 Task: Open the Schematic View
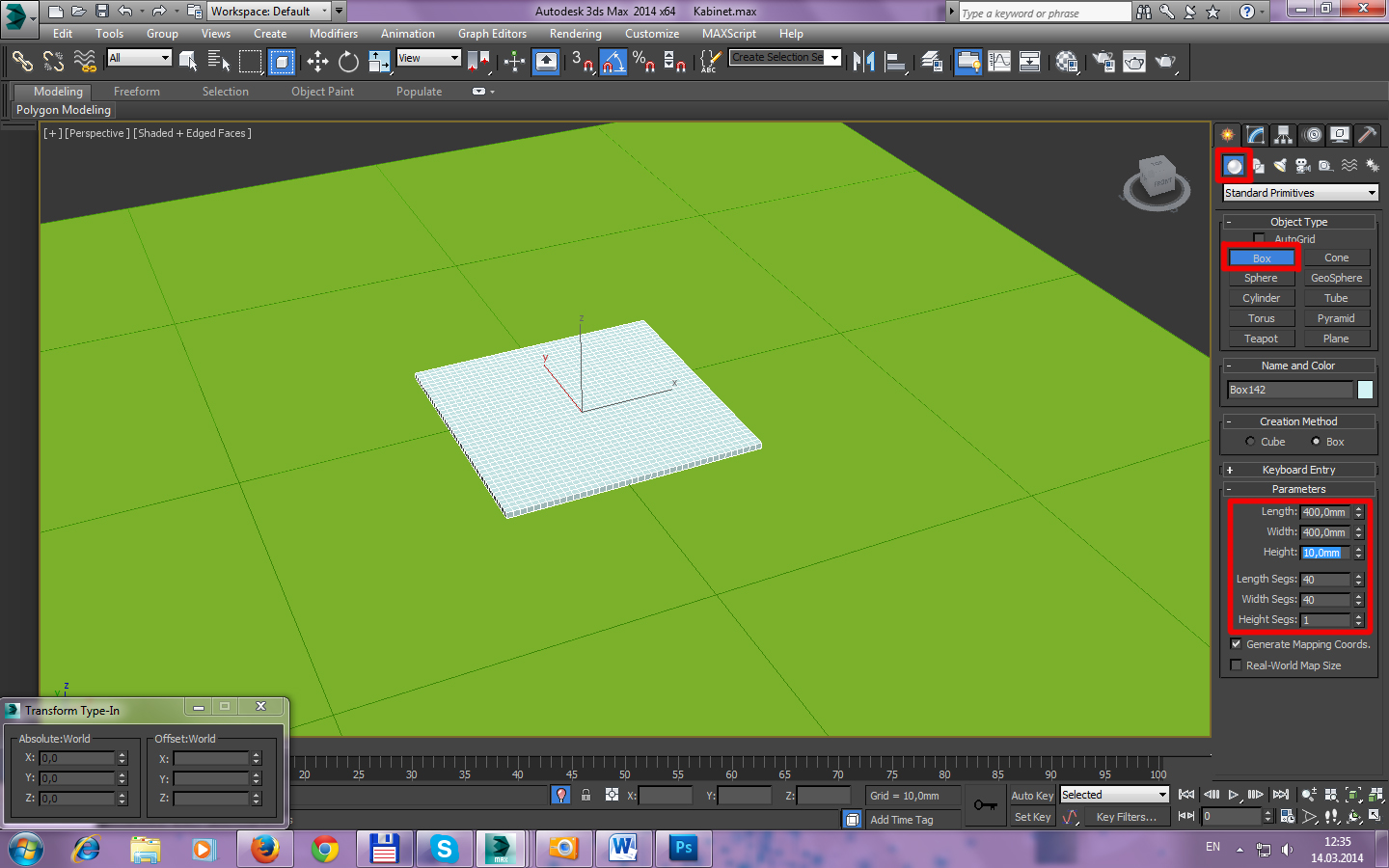(1029, 62)
